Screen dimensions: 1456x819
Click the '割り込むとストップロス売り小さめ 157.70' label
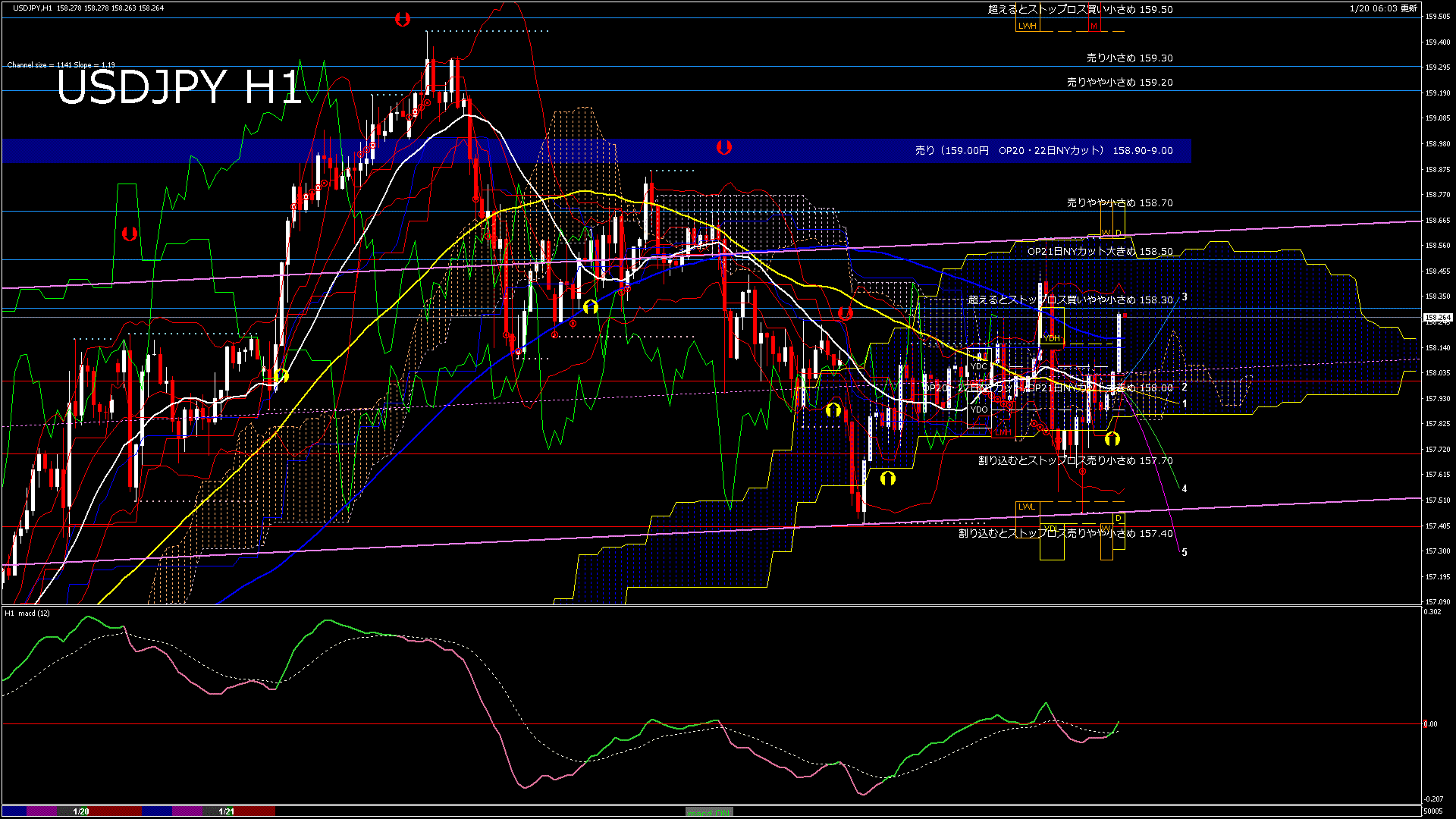pyautogui.click(x=1075, y=460)
